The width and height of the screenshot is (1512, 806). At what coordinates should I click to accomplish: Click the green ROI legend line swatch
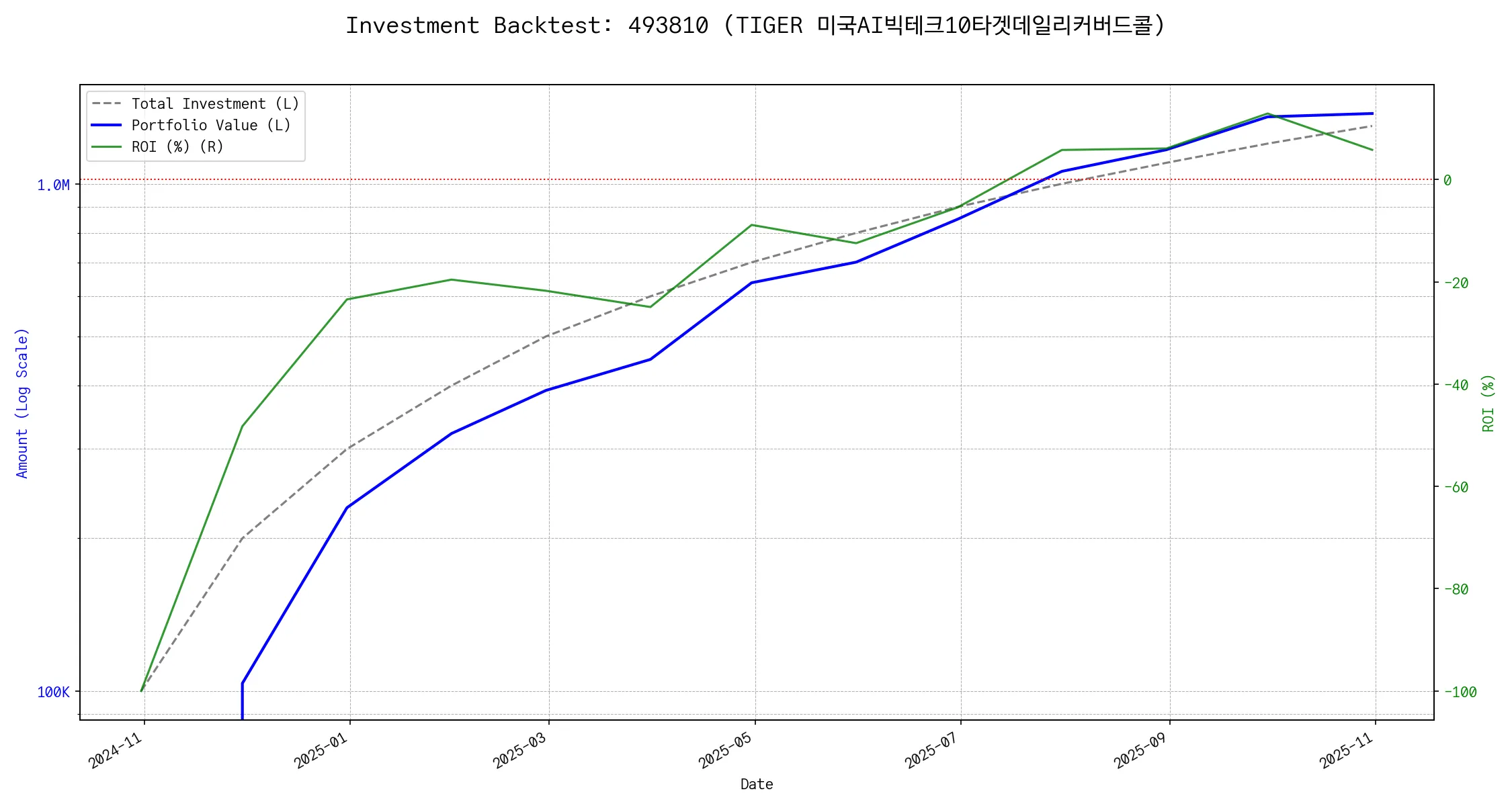pyautogui.click(x=106, y=147)
